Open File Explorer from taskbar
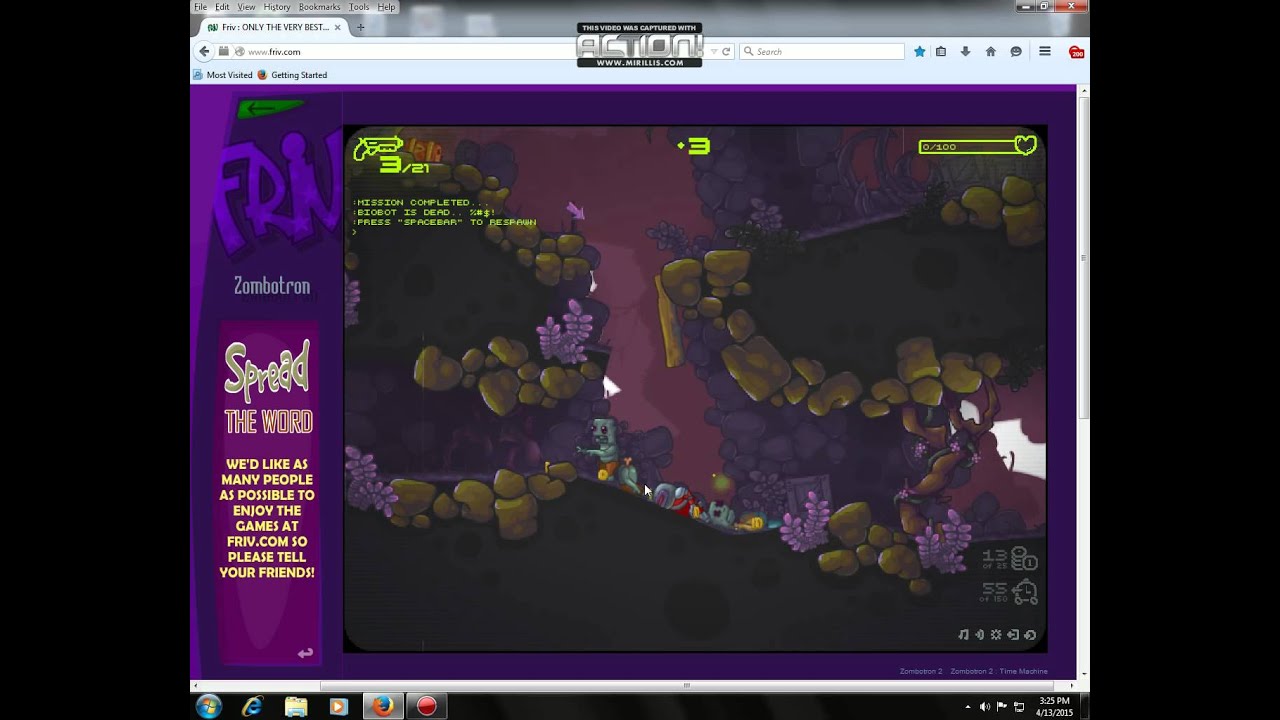 [x=296, y=706]
